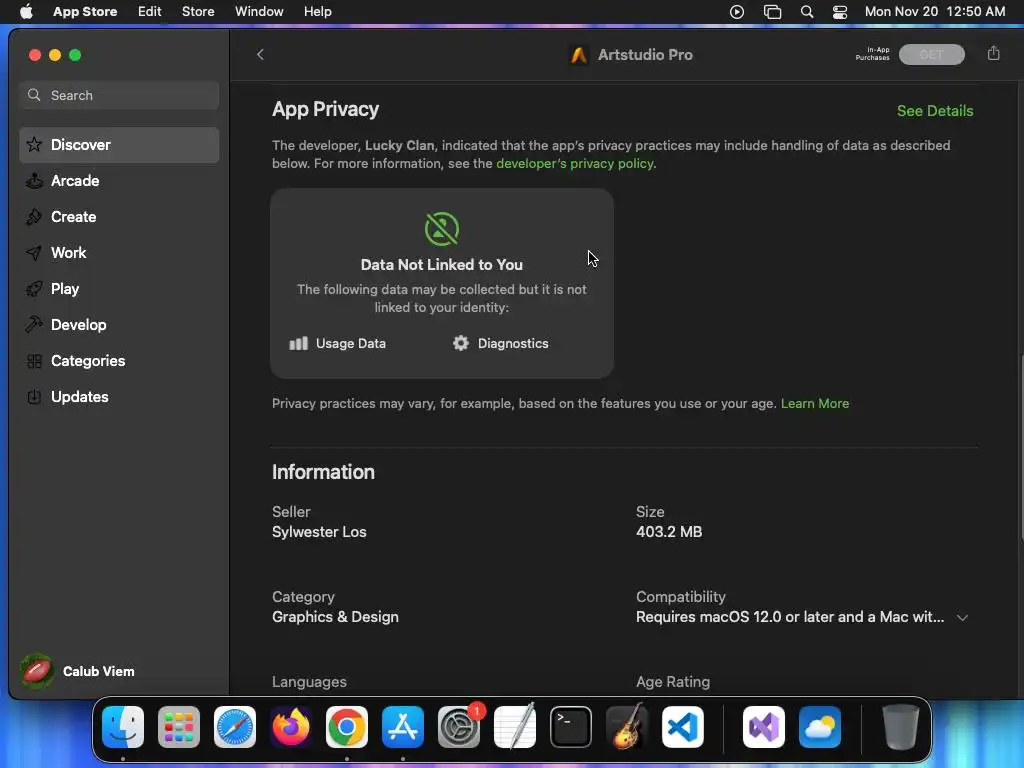The width and height of the screenshot is (1024, 768).
Task: Switch to the Play section
Action: (x=120, y=289)
